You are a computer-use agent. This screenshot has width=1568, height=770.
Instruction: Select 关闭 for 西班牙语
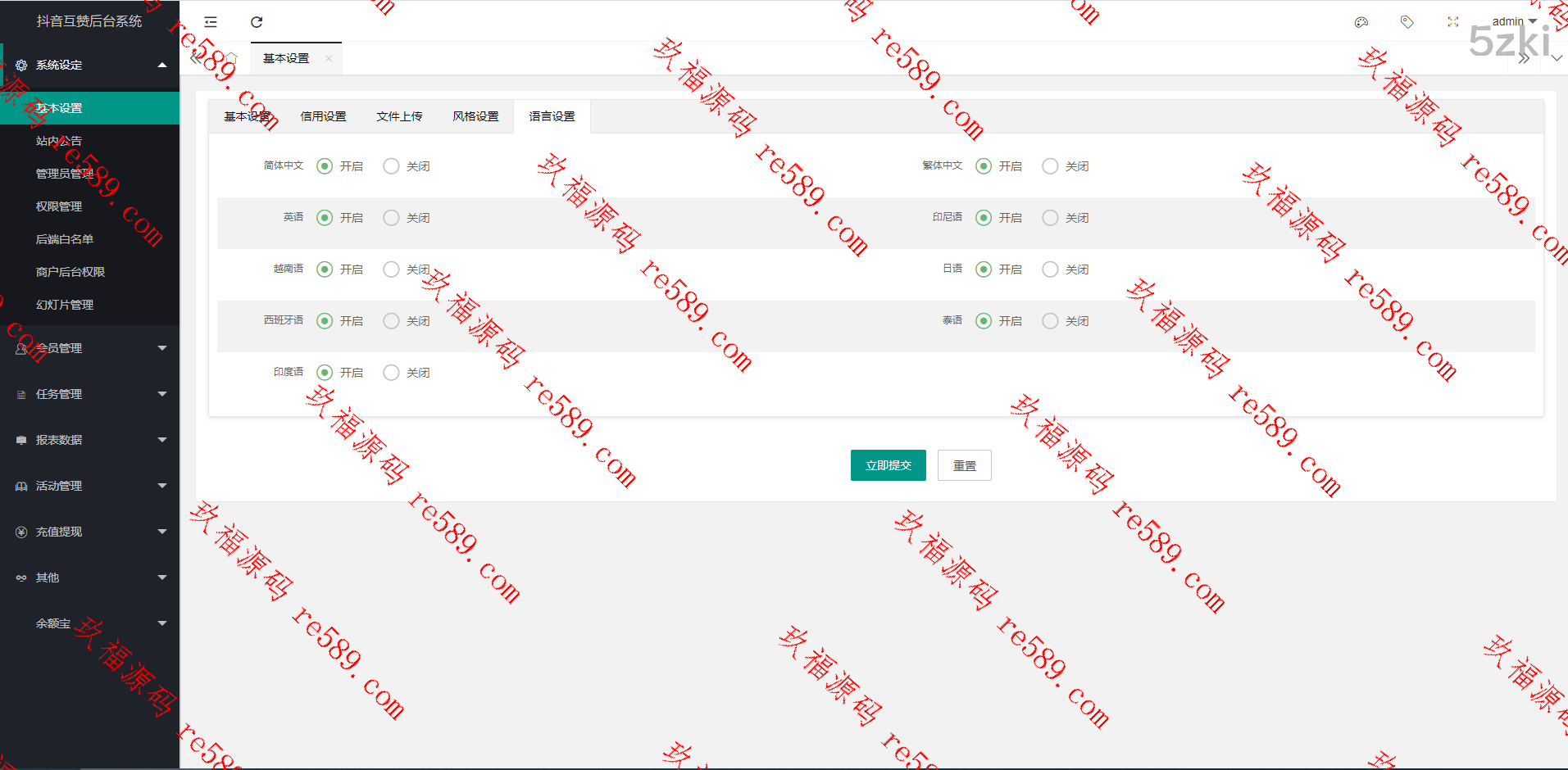pyautogui.click(x=391, y=321)
